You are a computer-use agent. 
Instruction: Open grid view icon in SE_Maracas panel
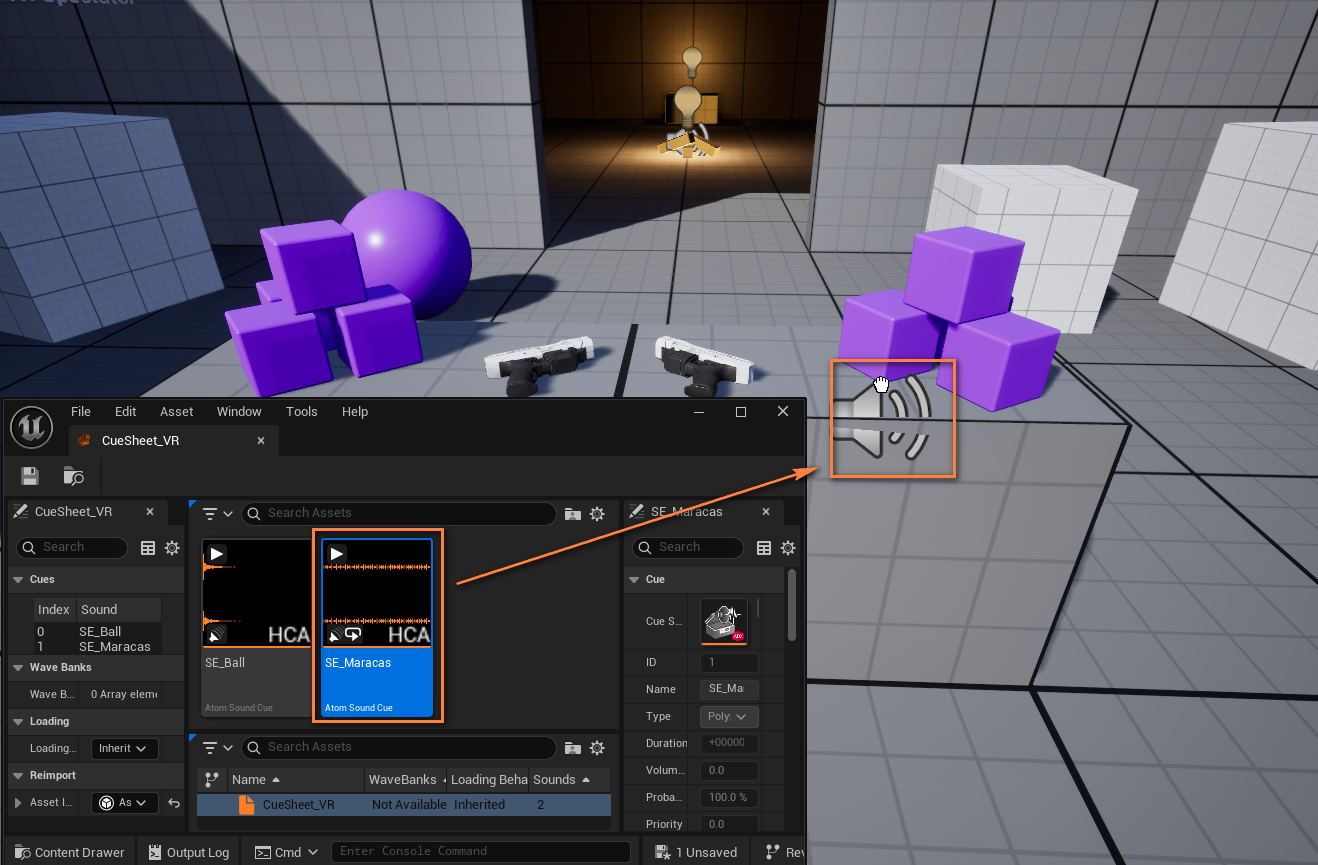pos(764,548)
